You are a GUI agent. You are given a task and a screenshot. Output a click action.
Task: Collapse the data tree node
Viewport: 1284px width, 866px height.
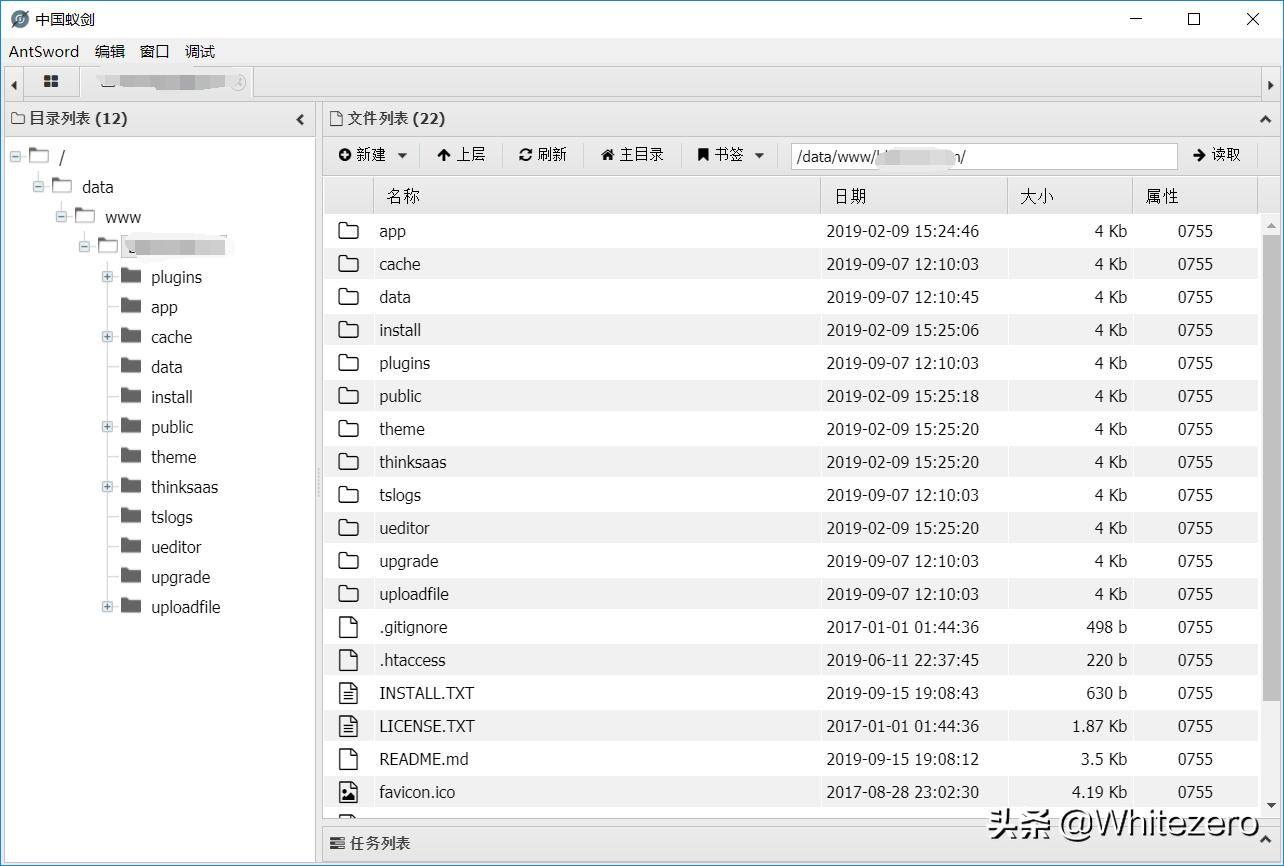point(38,187)
